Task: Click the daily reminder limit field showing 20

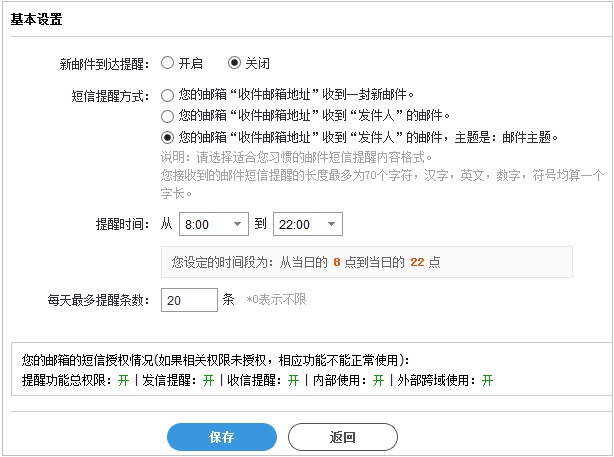Action: 189,300
